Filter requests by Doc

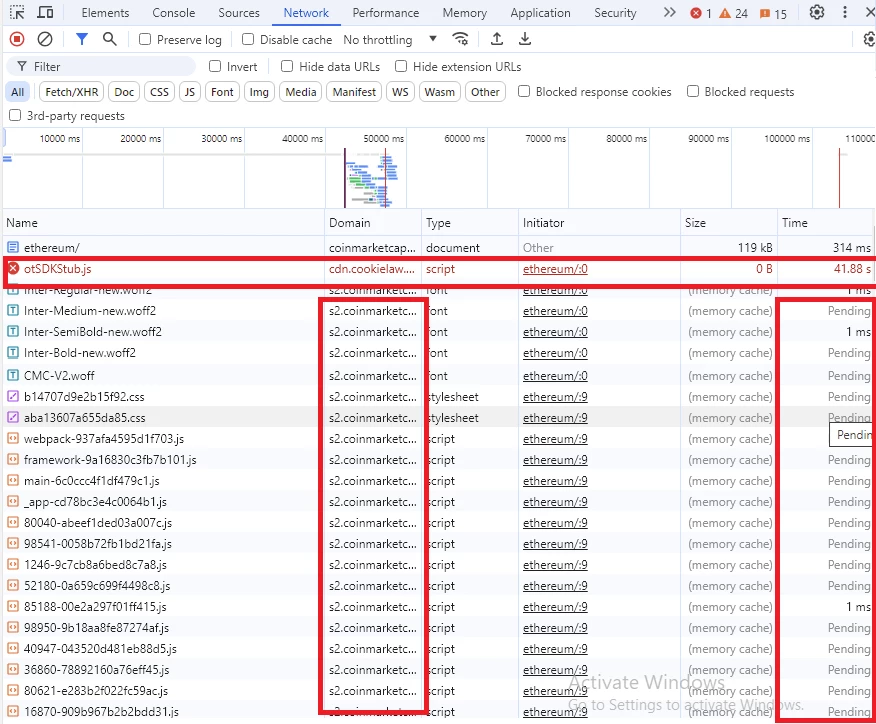[x=124, y=92]
